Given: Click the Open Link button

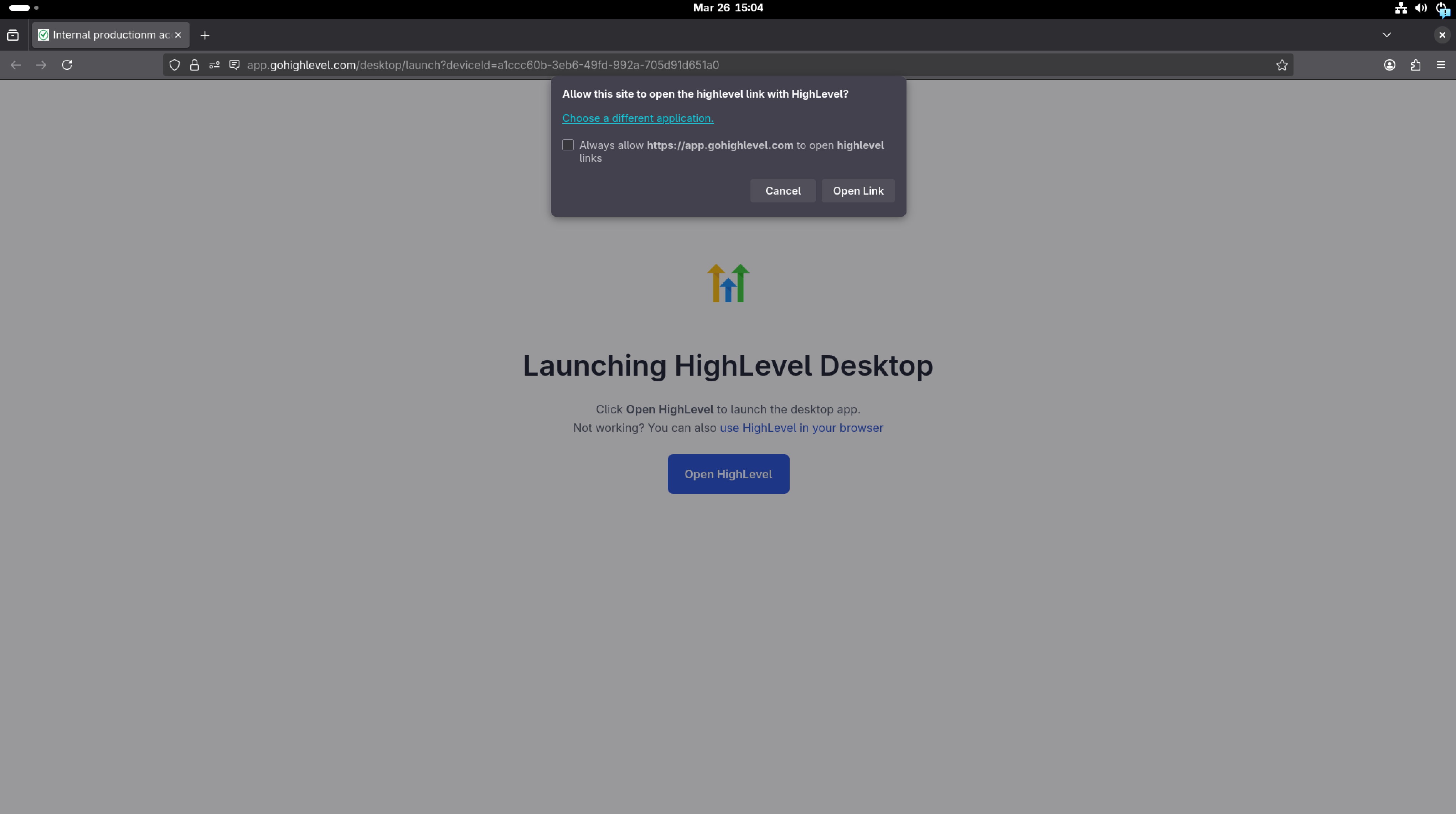Looking at the screenshot, I should coord(857,191).
